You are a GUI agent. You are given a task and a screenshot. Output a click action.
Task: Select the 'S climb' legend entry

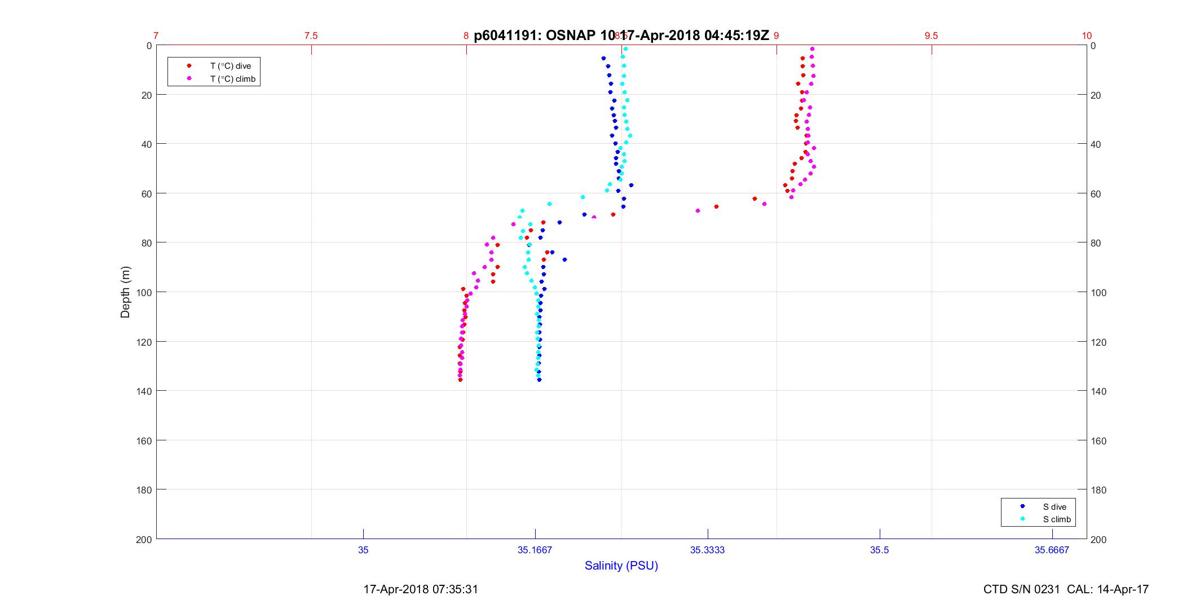tap(1057, 520)
